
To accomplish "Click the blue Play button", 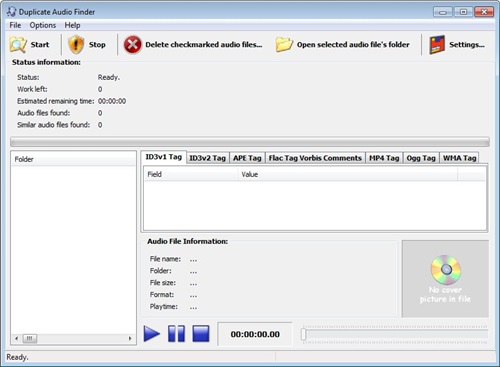I will [152, 334].
